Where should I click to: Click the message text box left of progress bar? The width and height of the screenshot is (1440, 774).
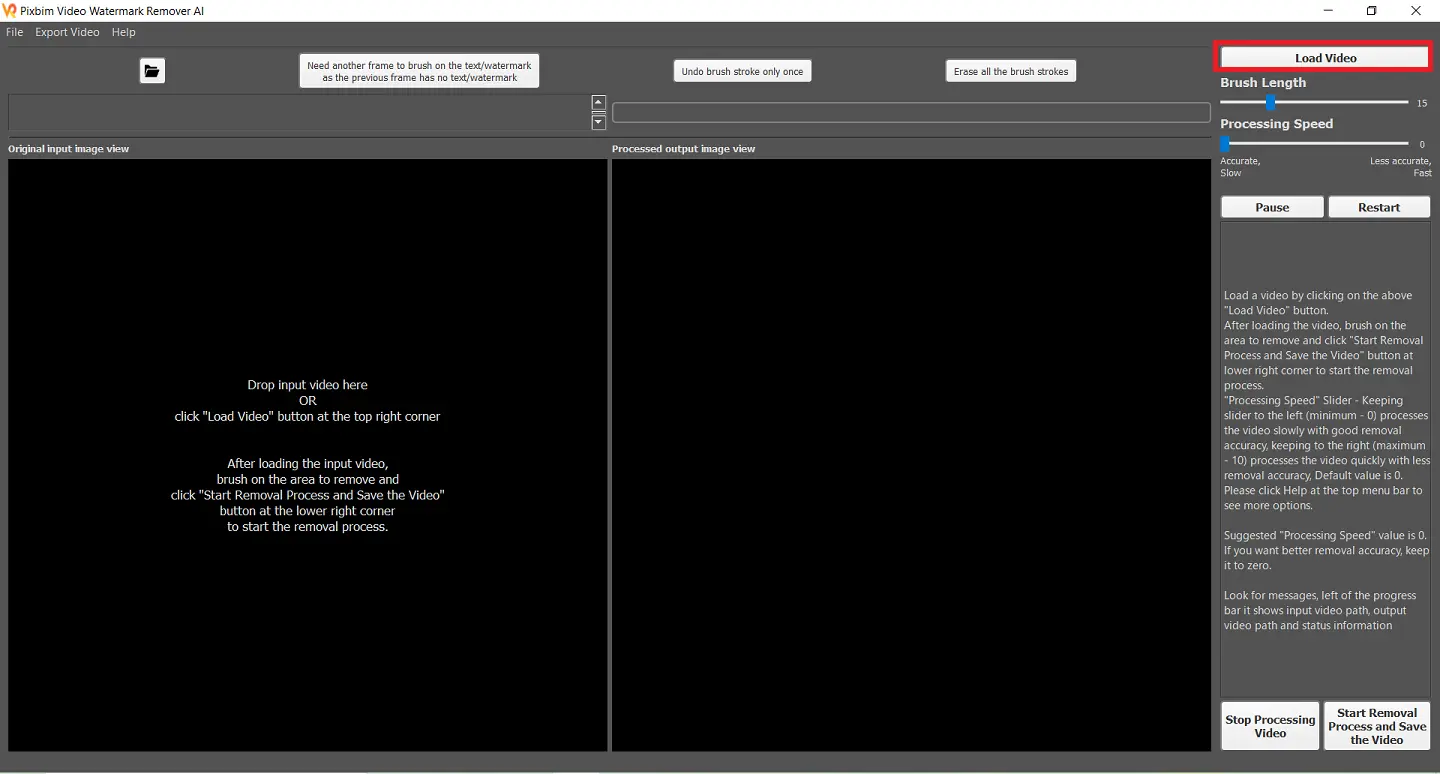click(x=299, y=112)
